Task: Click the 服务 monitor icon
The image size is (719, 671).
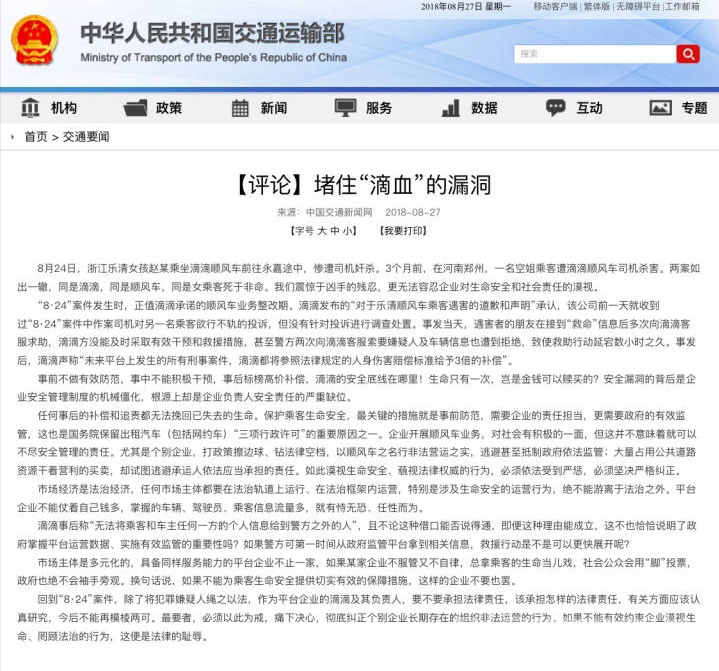Action: tap(345, 108)
